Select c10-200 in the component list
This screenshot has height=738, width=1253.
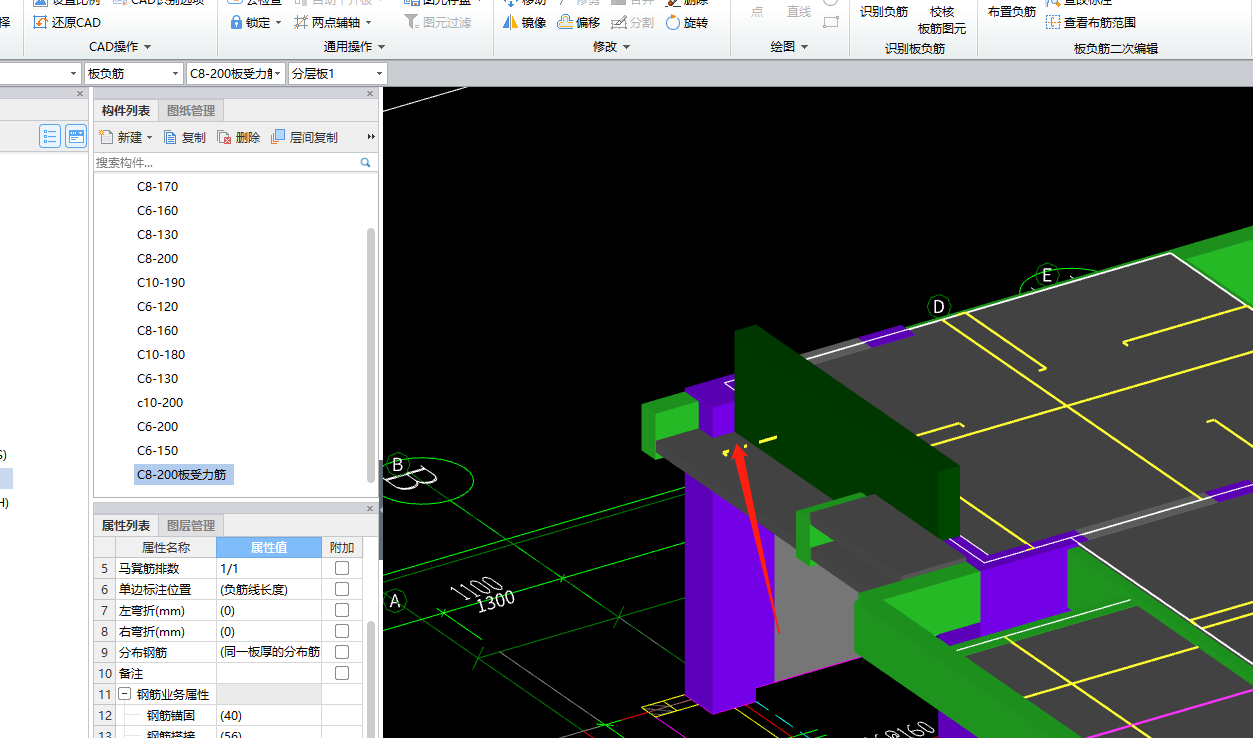160,403
